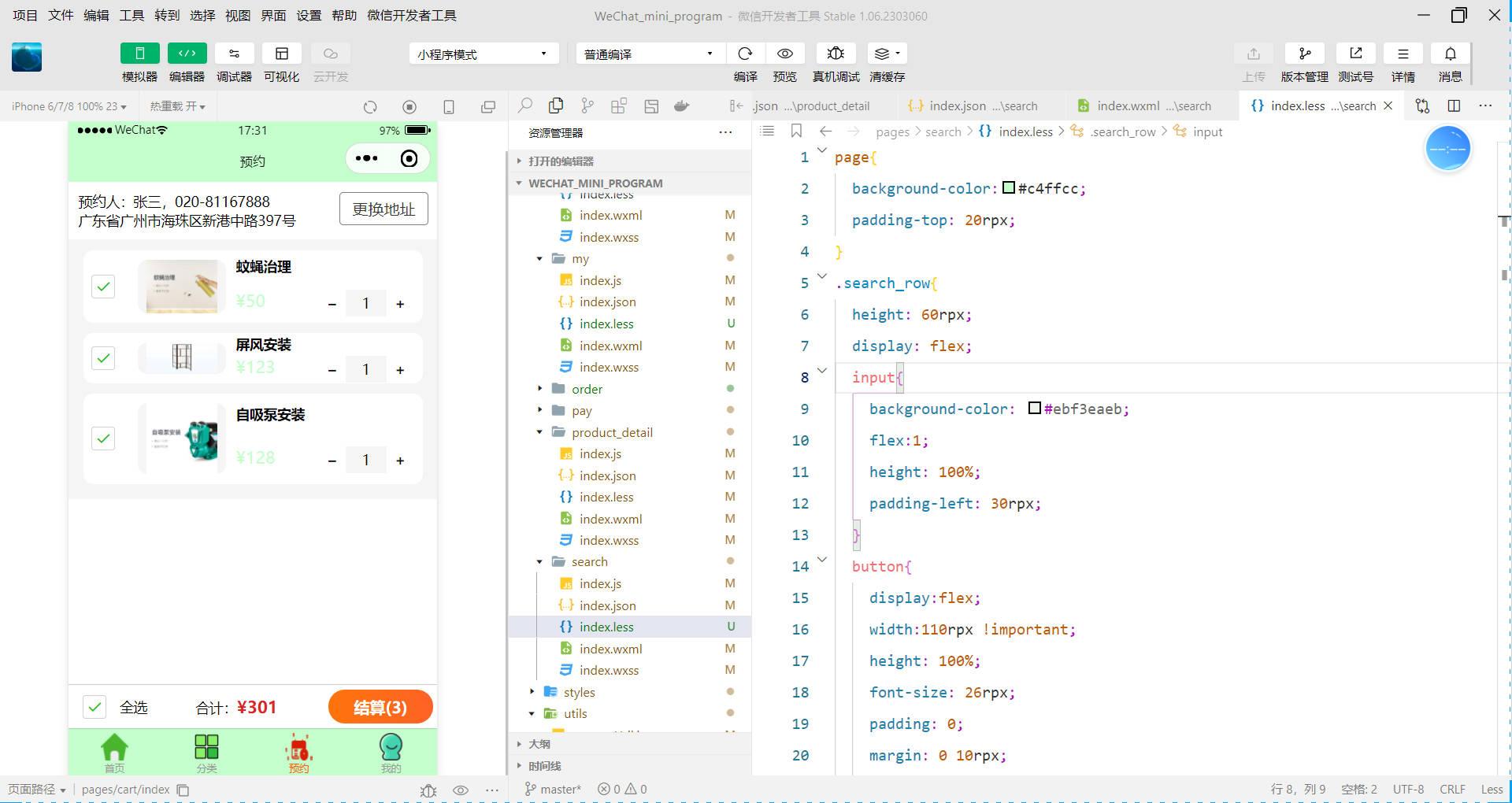Viewport: 1512px width, 803px height.
Task: Open search in the sidebar
Action: 524,105
